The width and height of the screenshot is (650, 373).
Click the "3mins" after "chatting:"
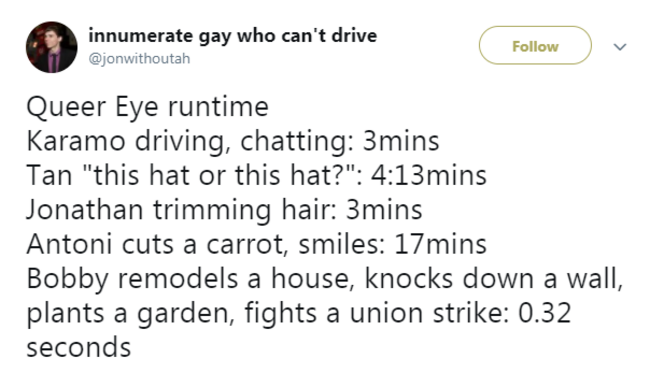tap(401, 141)
